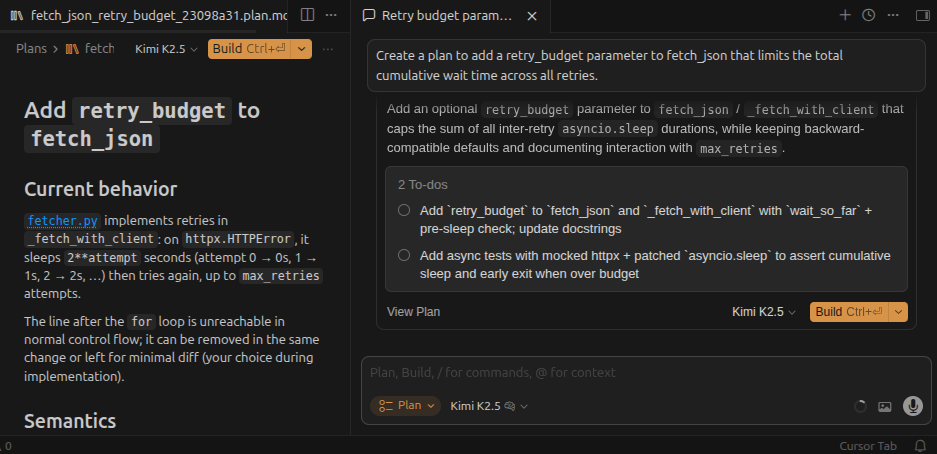Attach an image using image icon
The width and height of the screenshot is (937, 454).
coord(884,406)
